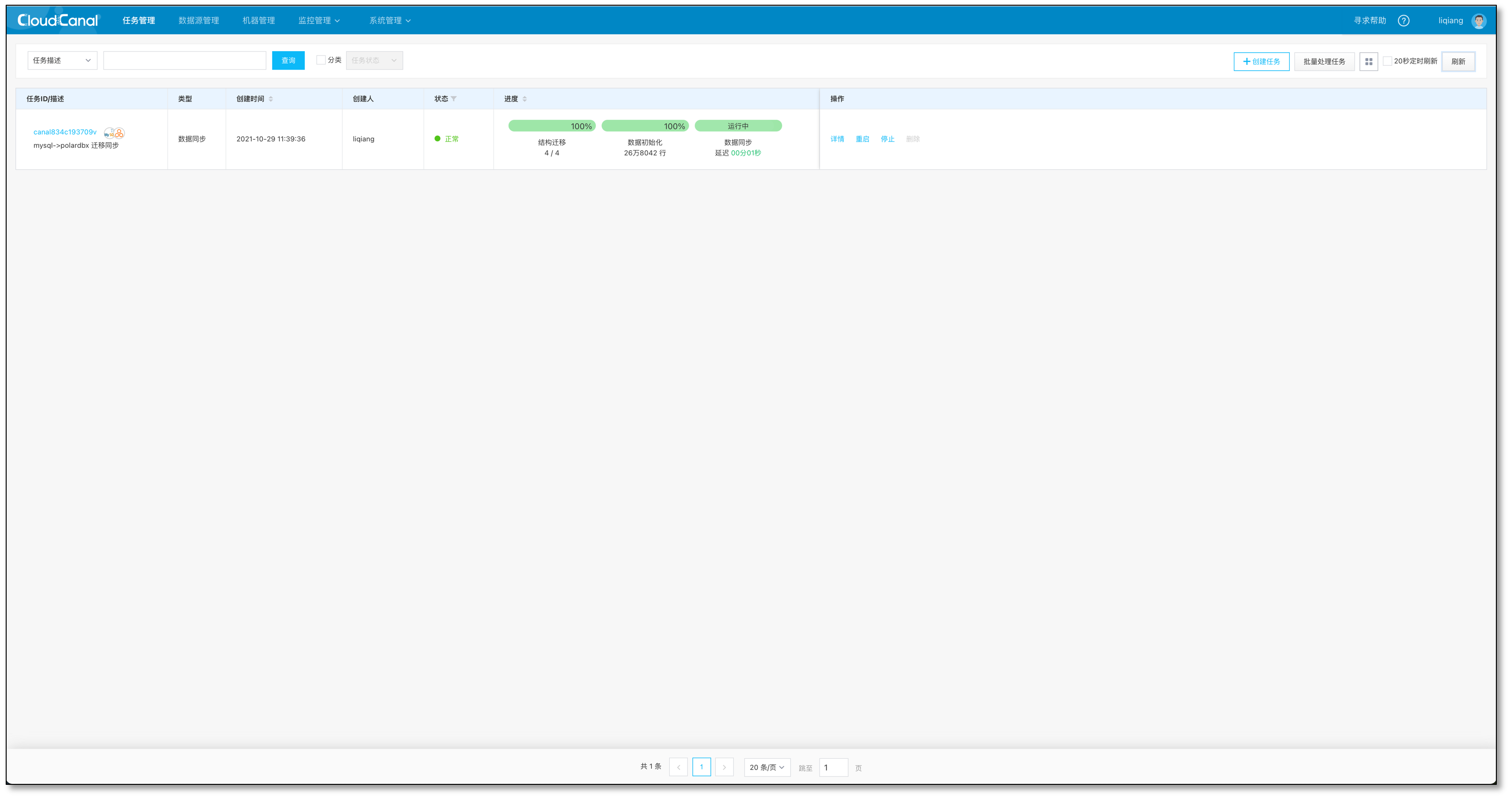This screenshot has width=1512, height=800.
Task: Click the 创建任务 button
Action: [x=1261, y=62]
